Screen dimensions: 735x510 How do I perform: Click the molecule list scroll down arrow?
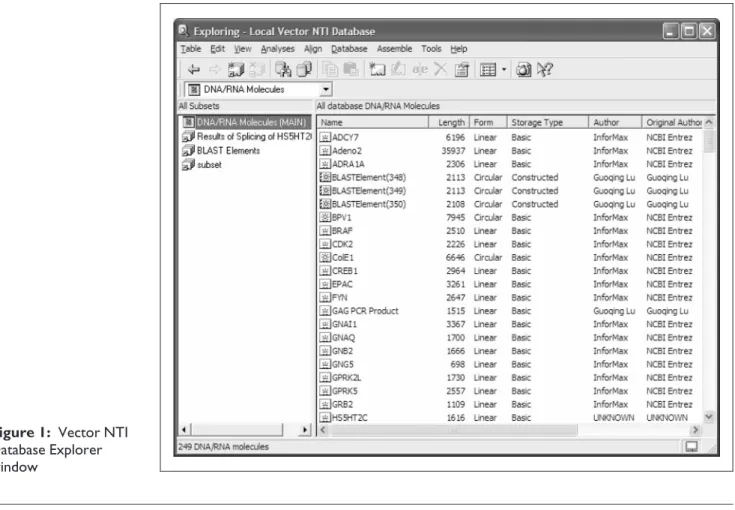click(x=709, y=416)
